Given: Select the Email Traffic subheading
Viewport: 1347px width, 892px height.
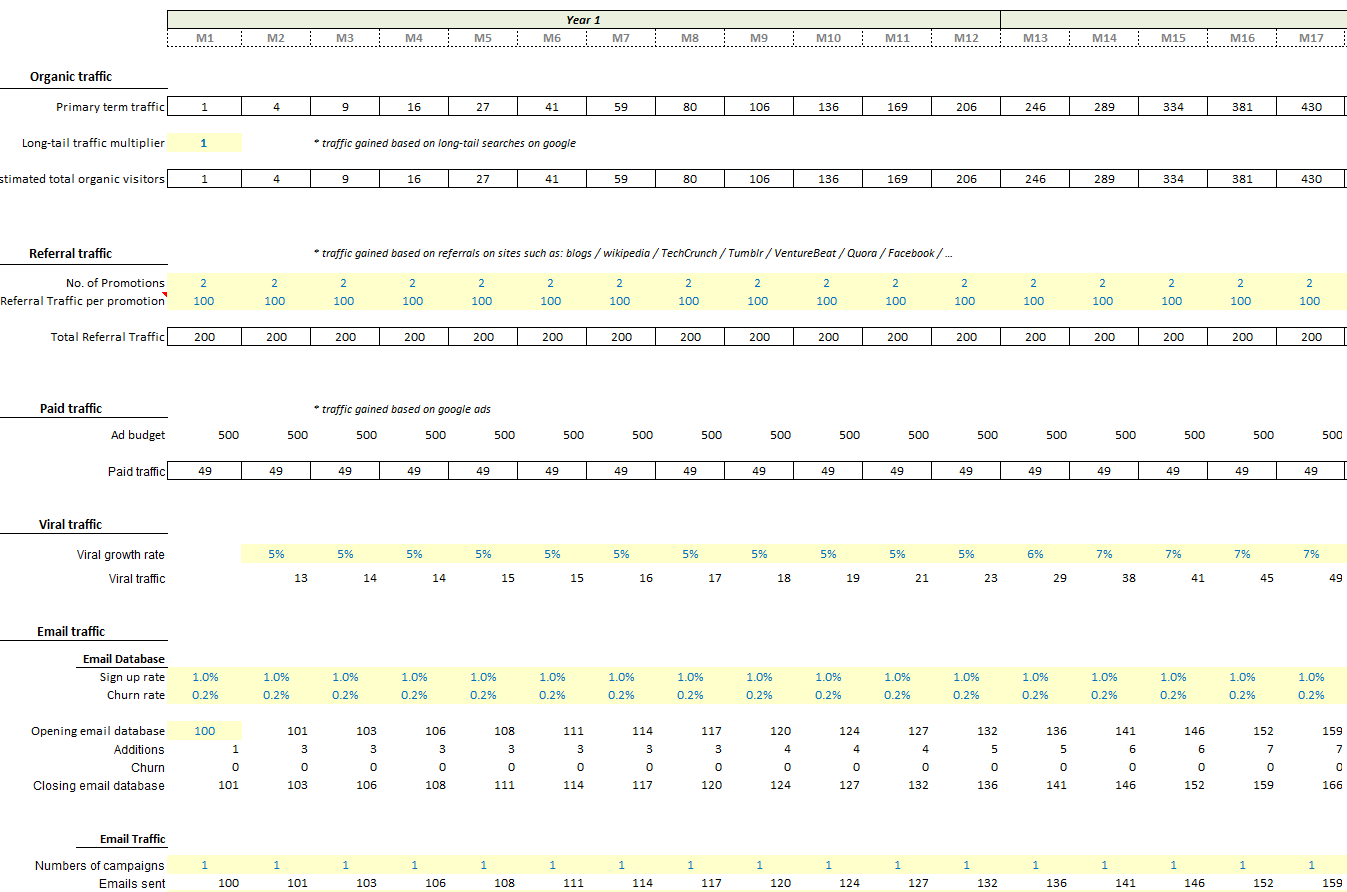Looking at the screenshot, I should 133,840.
